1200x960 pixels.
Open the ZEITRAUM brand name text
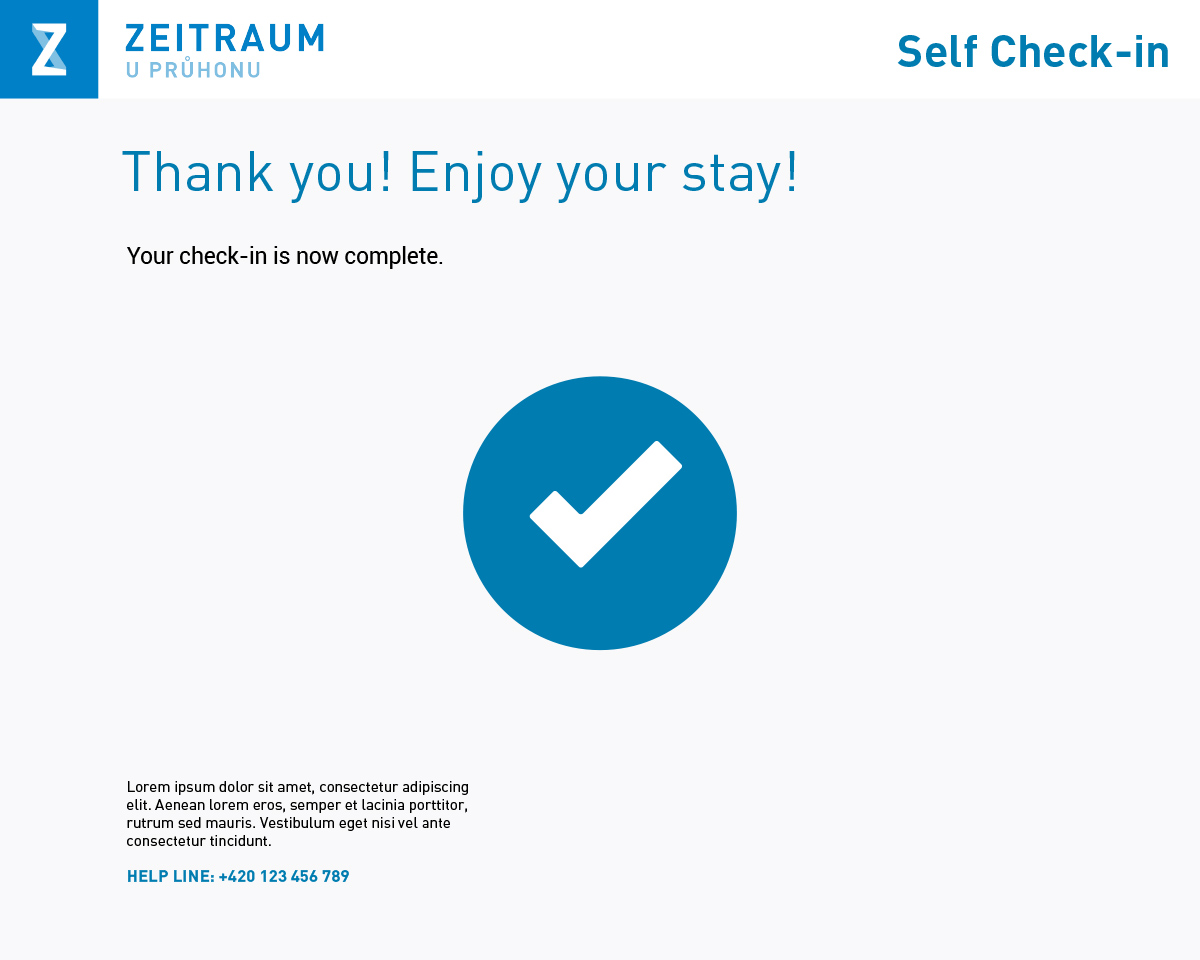point(225,38)
